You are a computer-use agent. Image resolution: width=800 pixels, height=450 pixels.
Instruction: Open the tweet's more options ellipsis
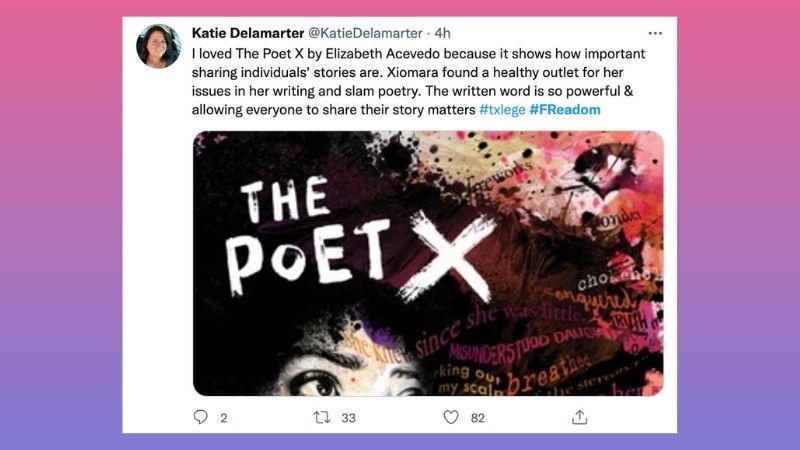pyautogui.click(x=655, y=33)
